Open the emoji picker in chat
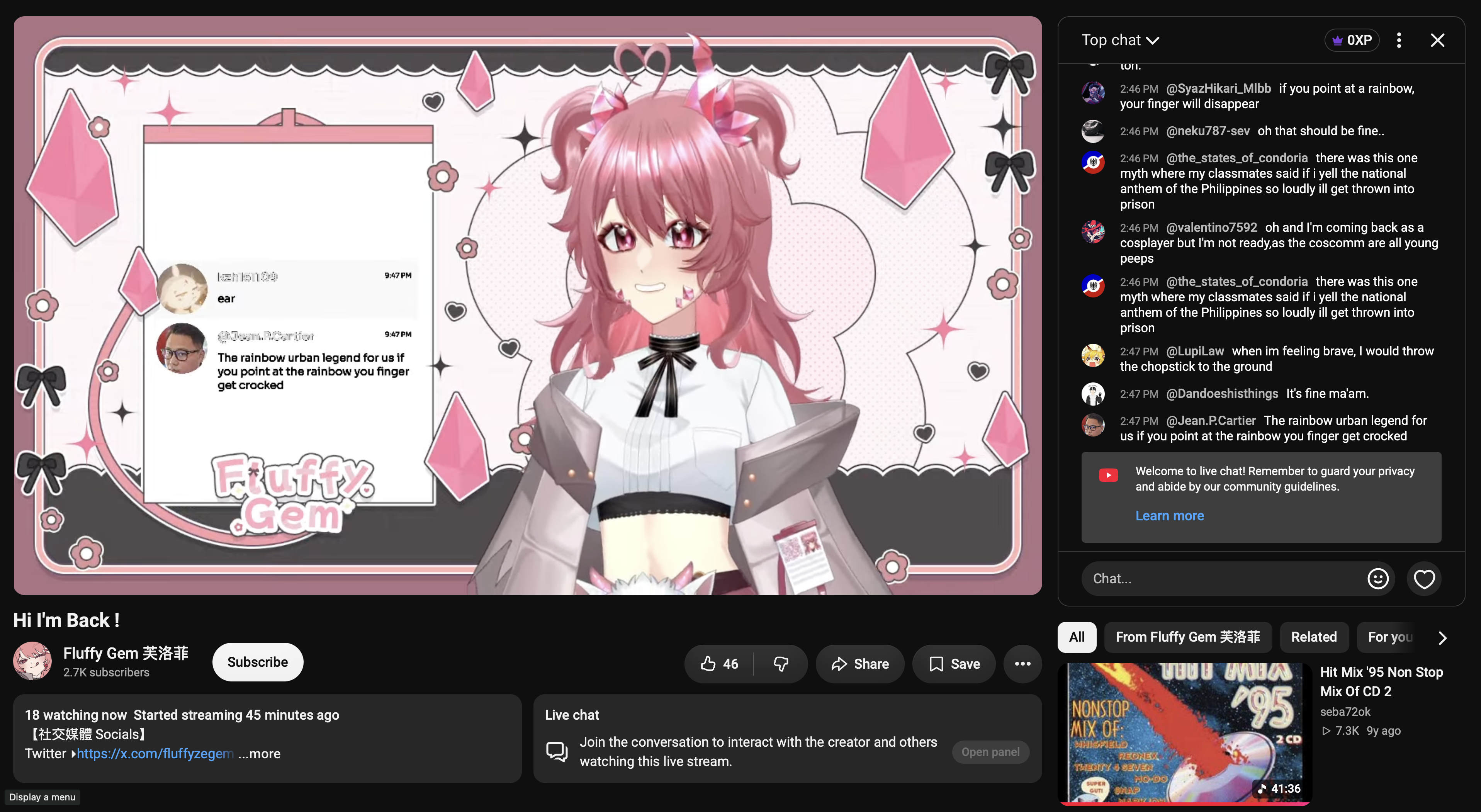The image size is (1481, 812). pyautogui.click(x=1377, y=579)
